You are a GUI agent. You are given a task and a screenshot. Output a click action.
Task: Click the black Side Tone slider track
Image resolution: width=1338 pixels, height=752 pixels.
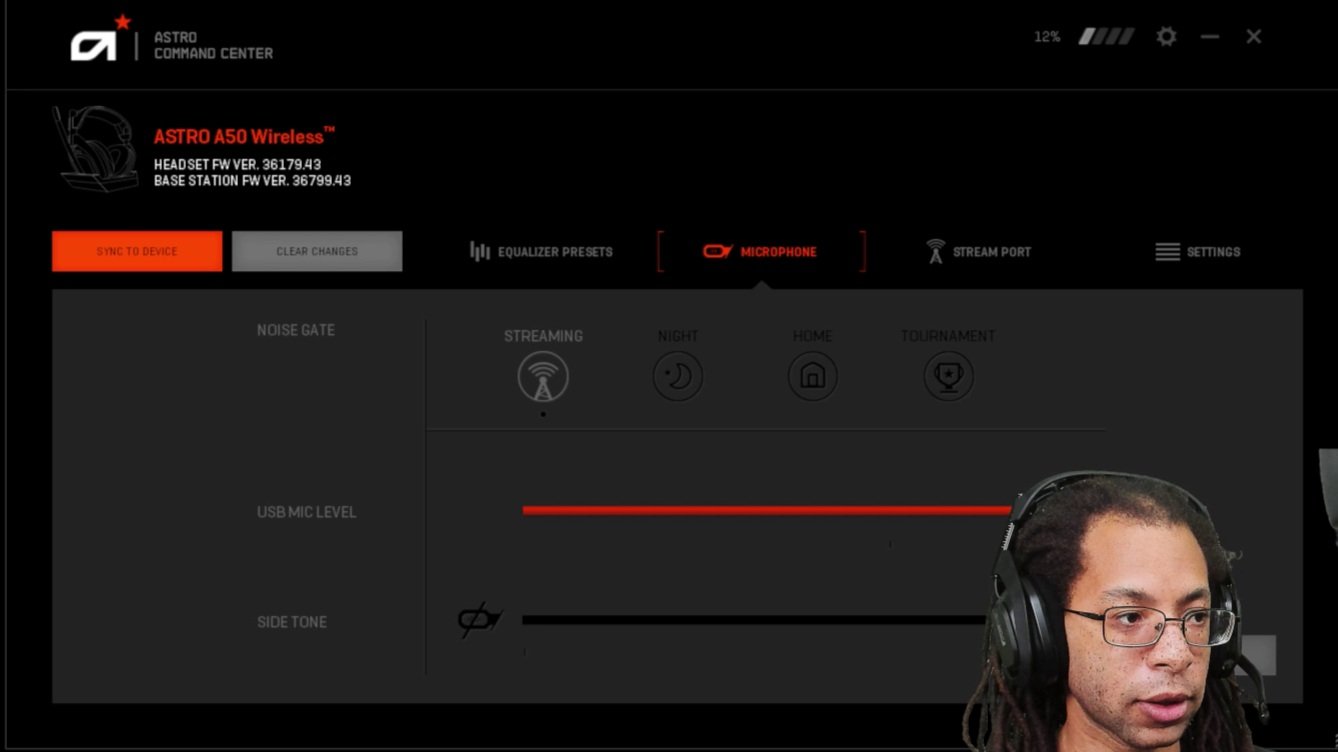[x=755, y=620]
